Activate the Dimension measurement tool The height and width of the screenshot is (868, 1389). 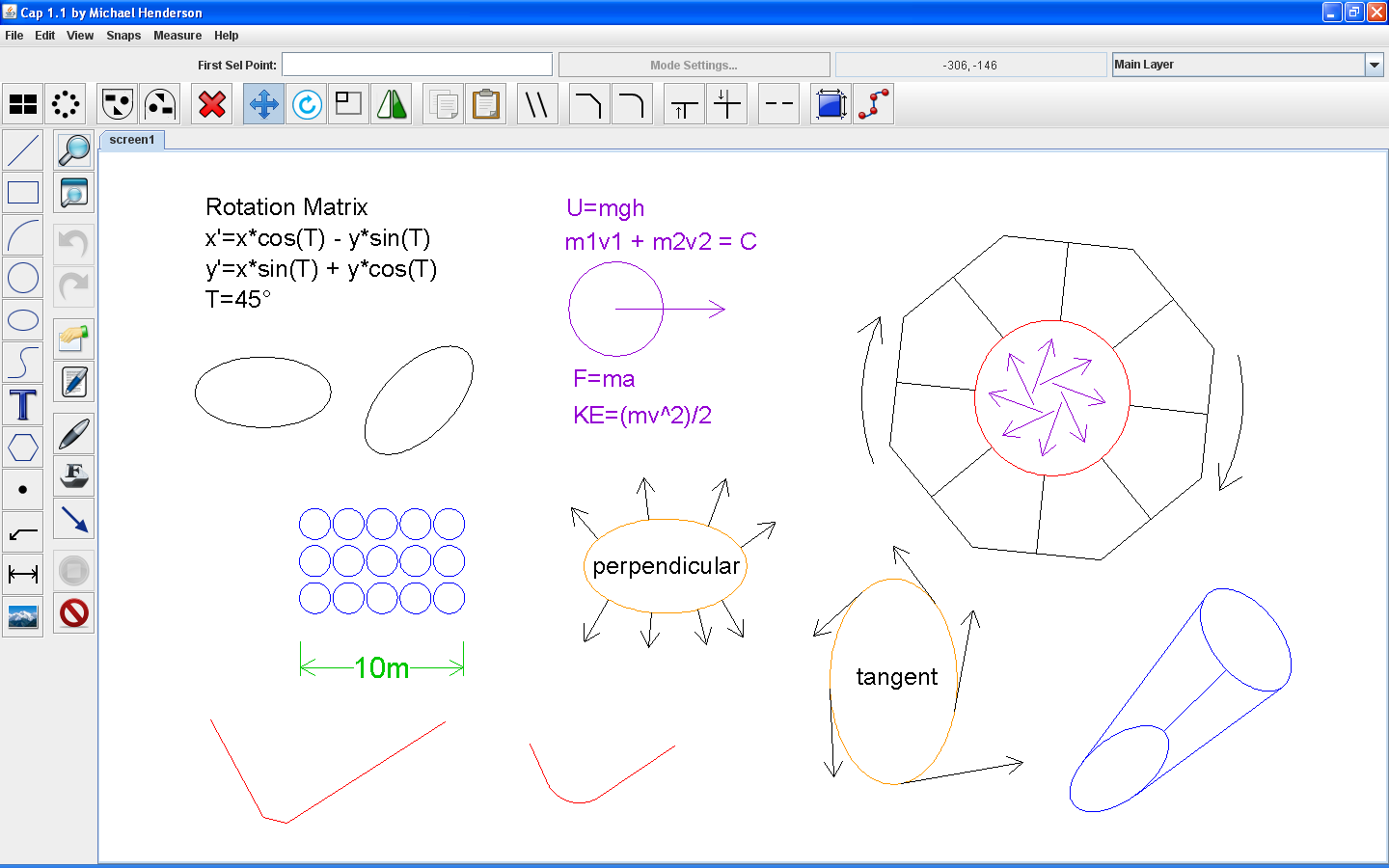click(x=23, y=575)
